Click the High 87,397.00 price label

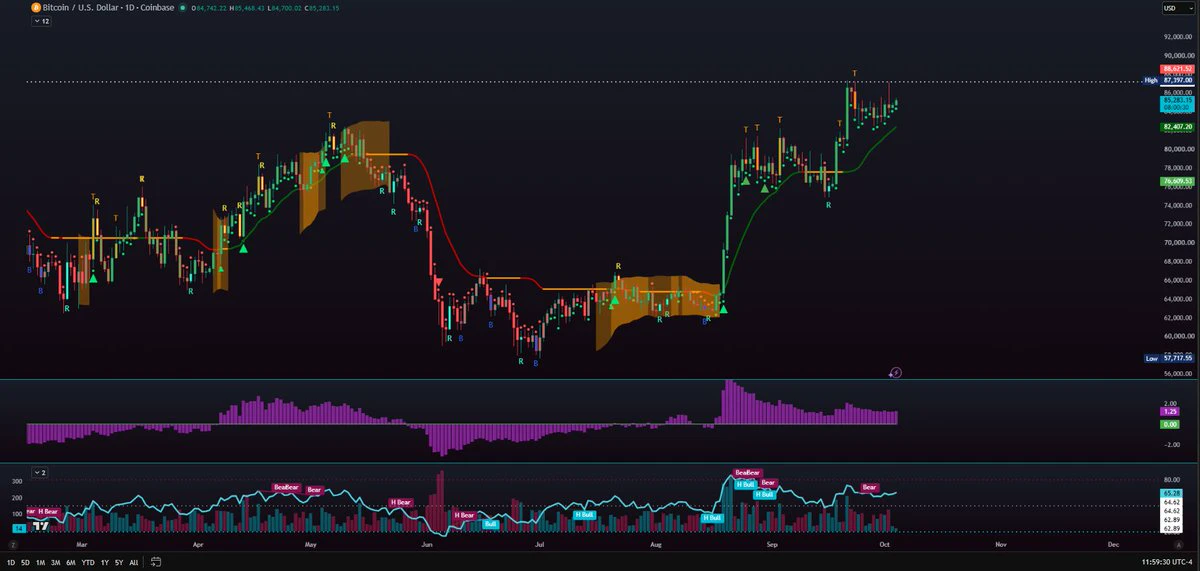tap(1170, 80)
